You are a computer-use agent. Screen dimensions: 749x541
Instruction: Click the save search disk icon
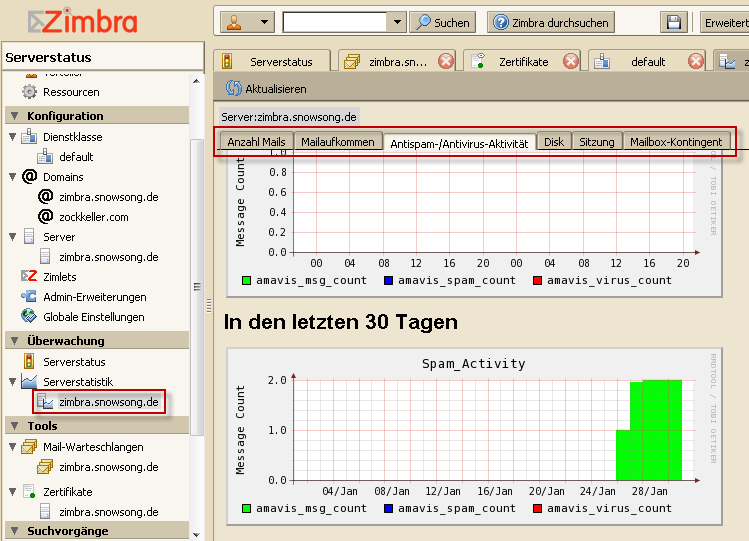click(674, 22)
